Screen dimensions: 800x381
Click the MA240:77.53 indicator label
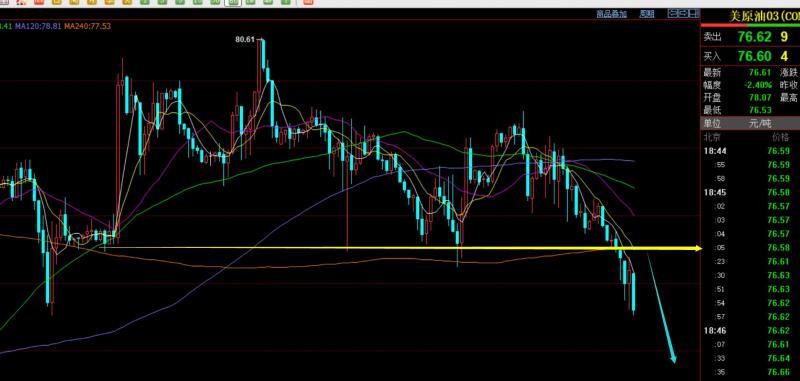click(88, 26)
